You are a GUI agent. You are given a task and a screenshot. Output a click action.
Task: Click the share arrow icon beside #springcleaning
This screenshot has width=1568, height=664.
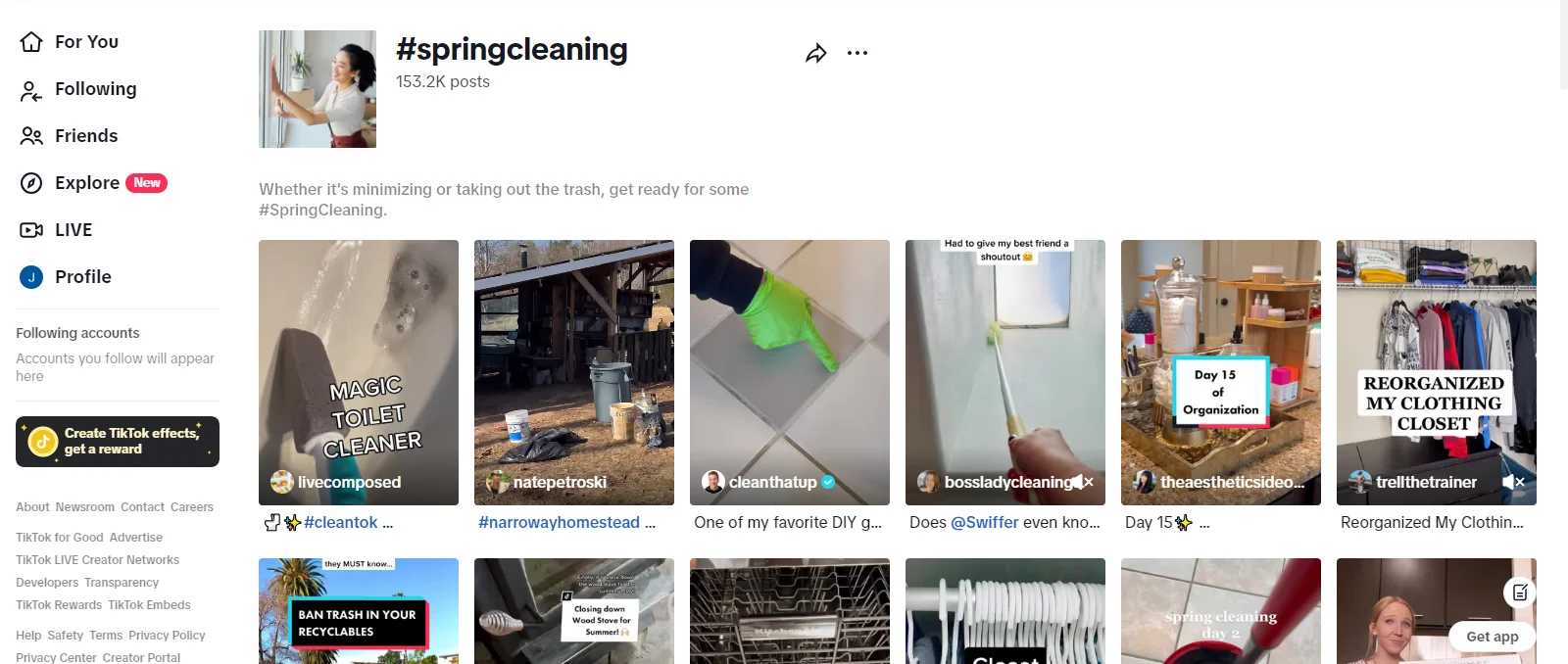pyautogui.click(x=816, y=53)
